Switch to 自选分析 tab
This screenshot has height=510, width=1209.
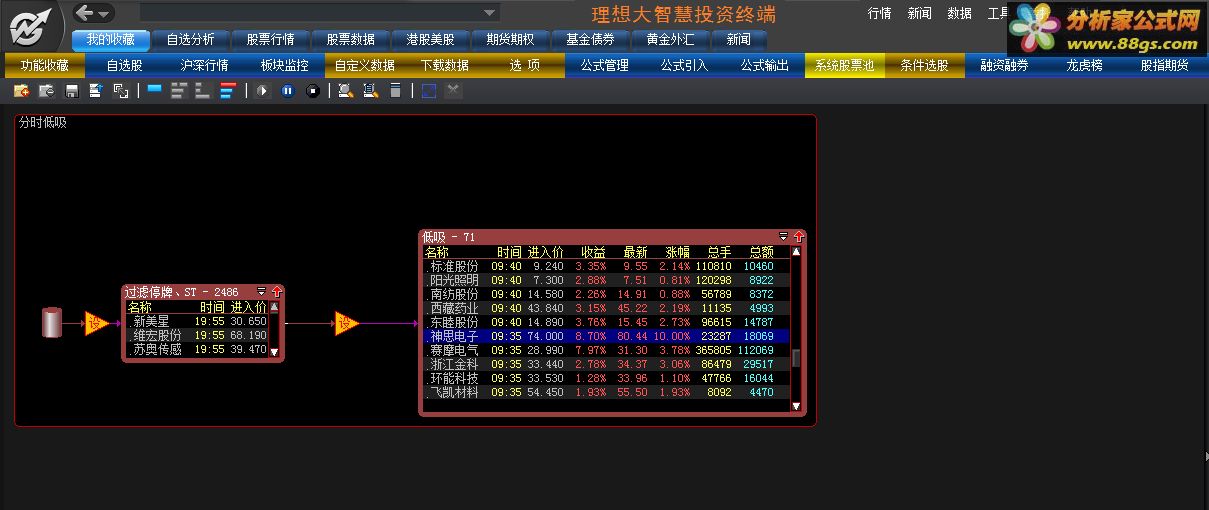click(190, 40)
